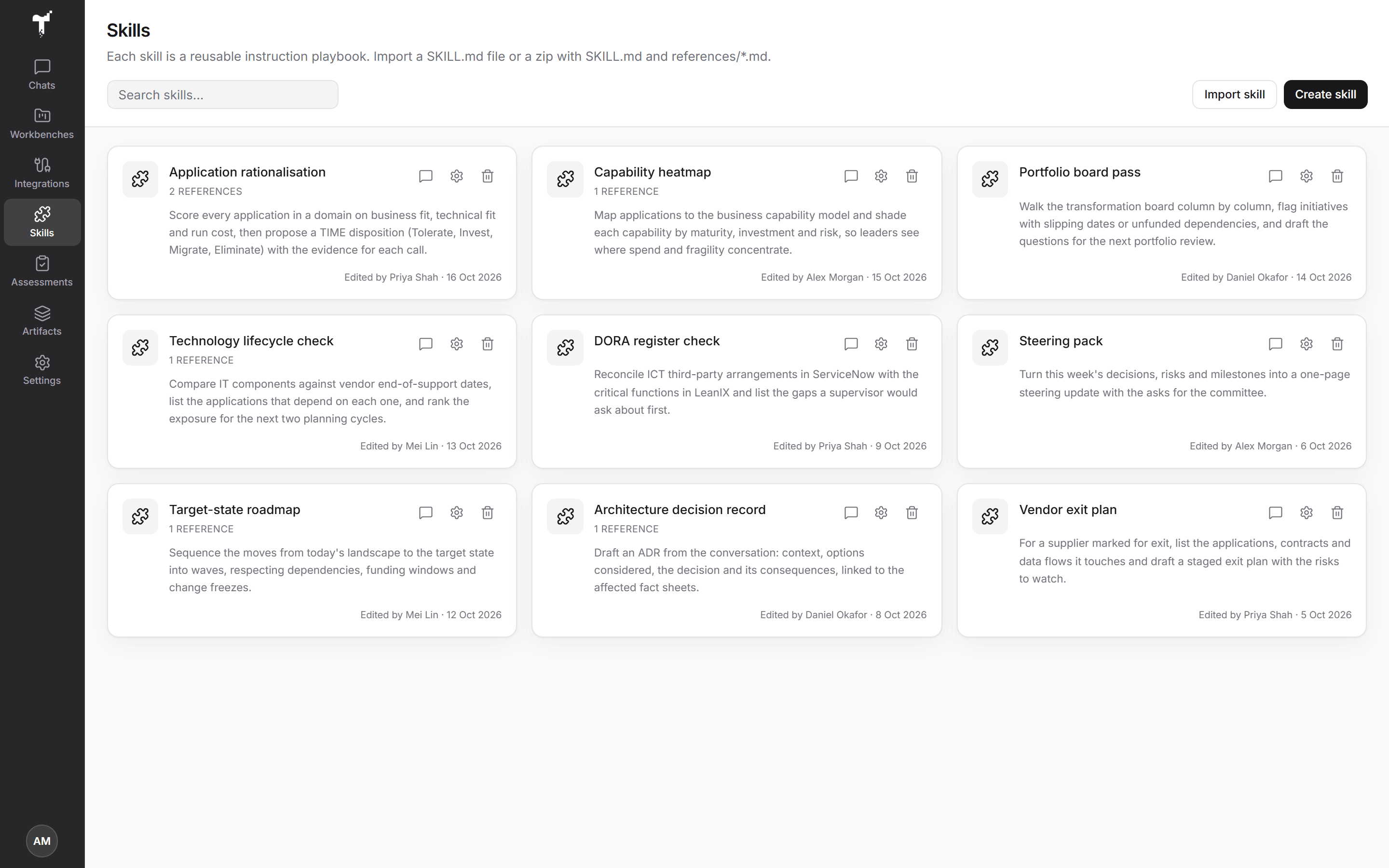
Task: Open Assessments from the sidebar
Action: [x=42, y=271]
